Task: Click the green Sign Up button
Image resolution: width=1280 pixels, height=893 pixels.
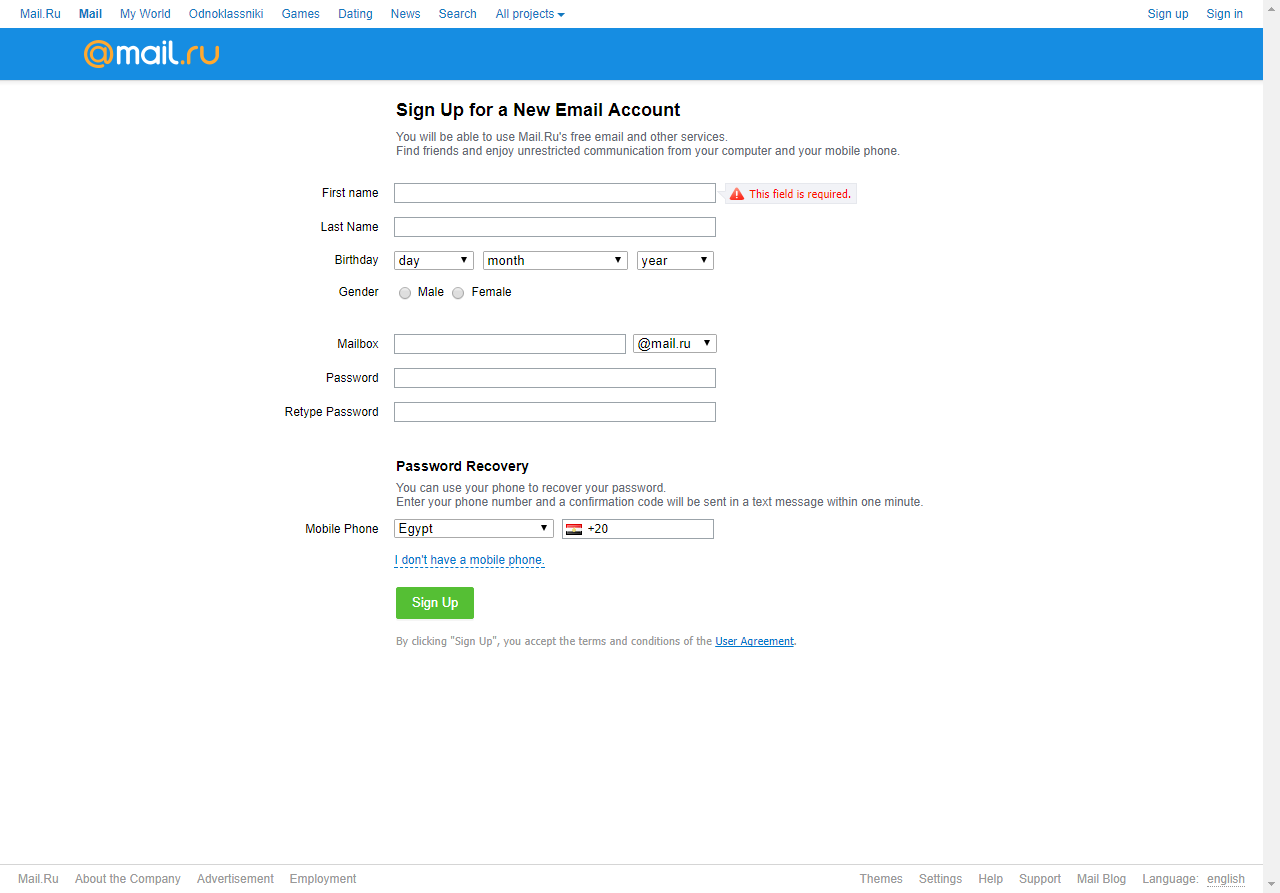Action: click(x=435, y=603)
